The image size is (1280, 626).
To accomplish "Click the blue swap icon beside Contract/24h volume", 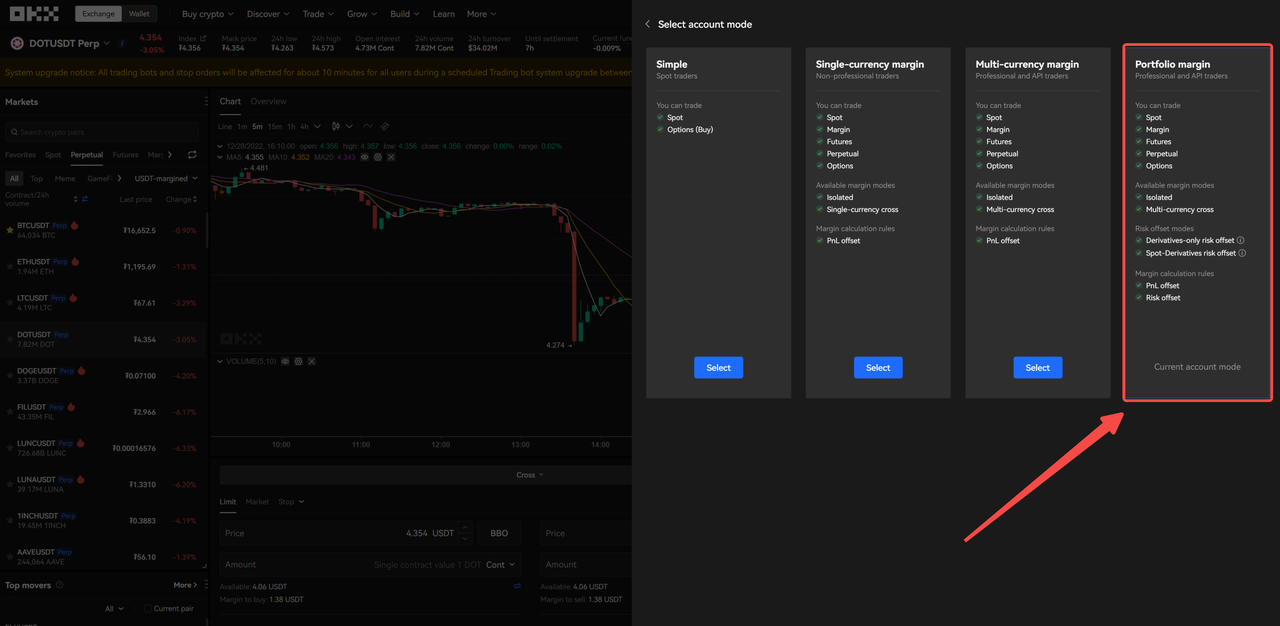I will (84, 199).
